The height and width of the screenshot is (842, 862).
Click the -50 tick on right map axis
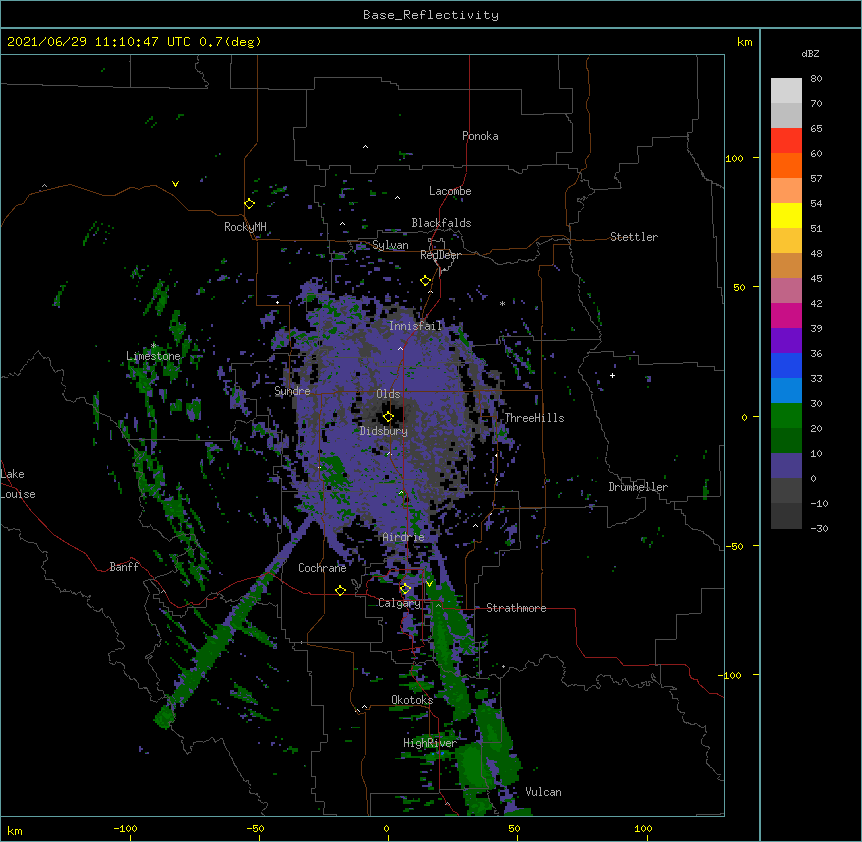tap(735, 546)
